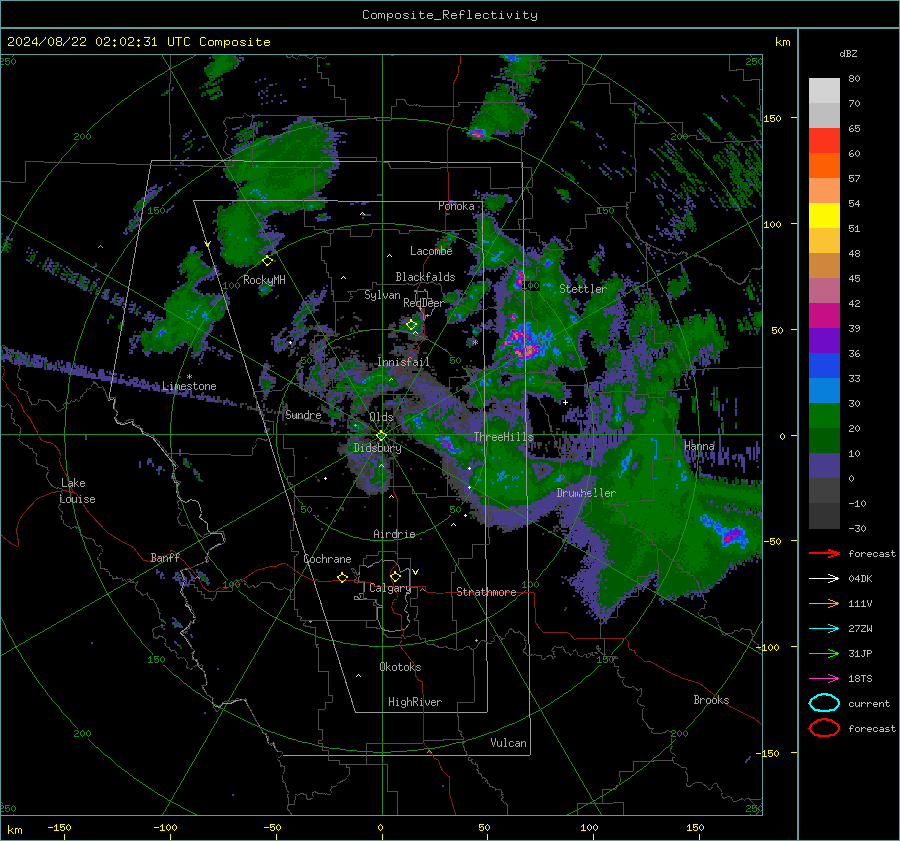Click the Lake Louise label
900x841 pixels.
coord(77,491)
